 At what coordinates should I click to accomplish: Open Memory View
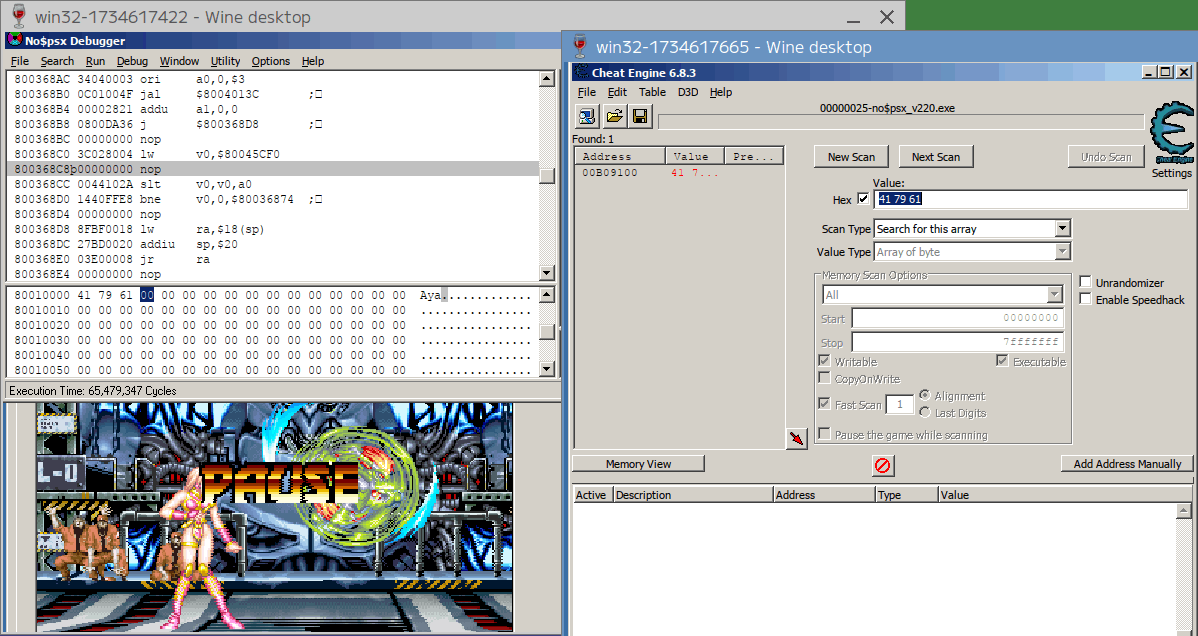[638, 464]
